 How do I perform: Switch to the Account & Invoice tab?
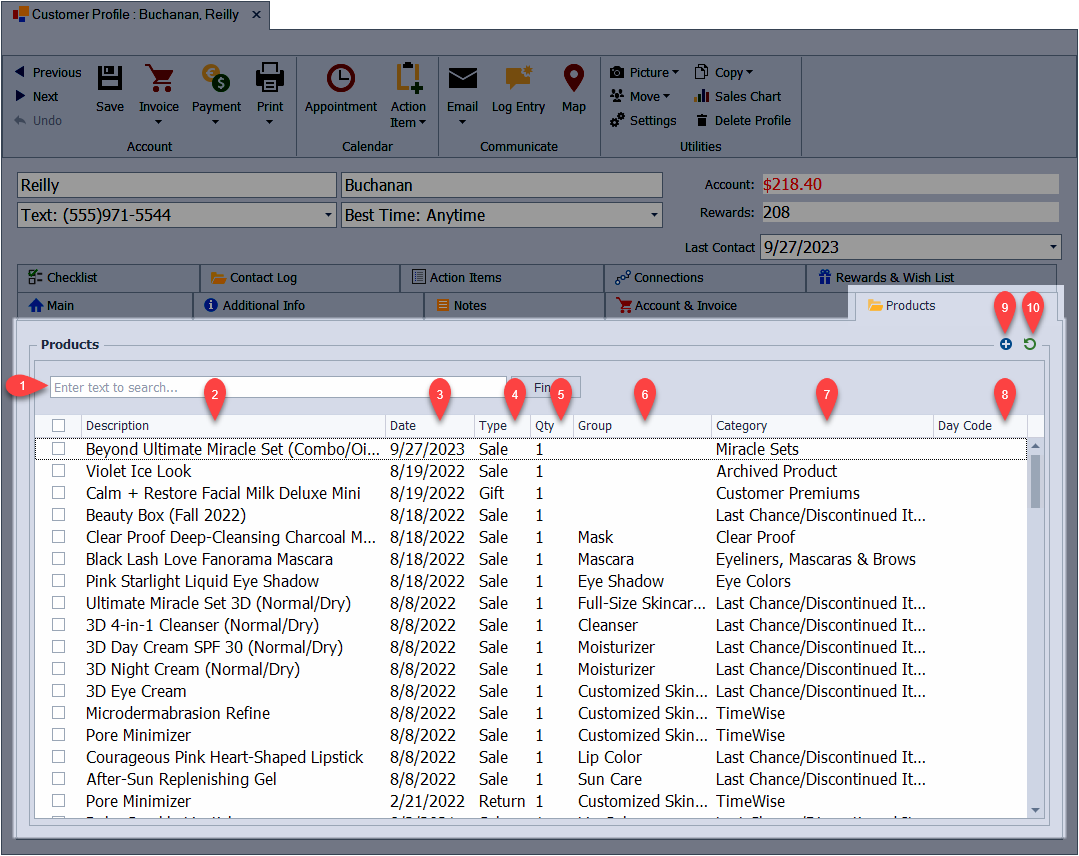727,306
